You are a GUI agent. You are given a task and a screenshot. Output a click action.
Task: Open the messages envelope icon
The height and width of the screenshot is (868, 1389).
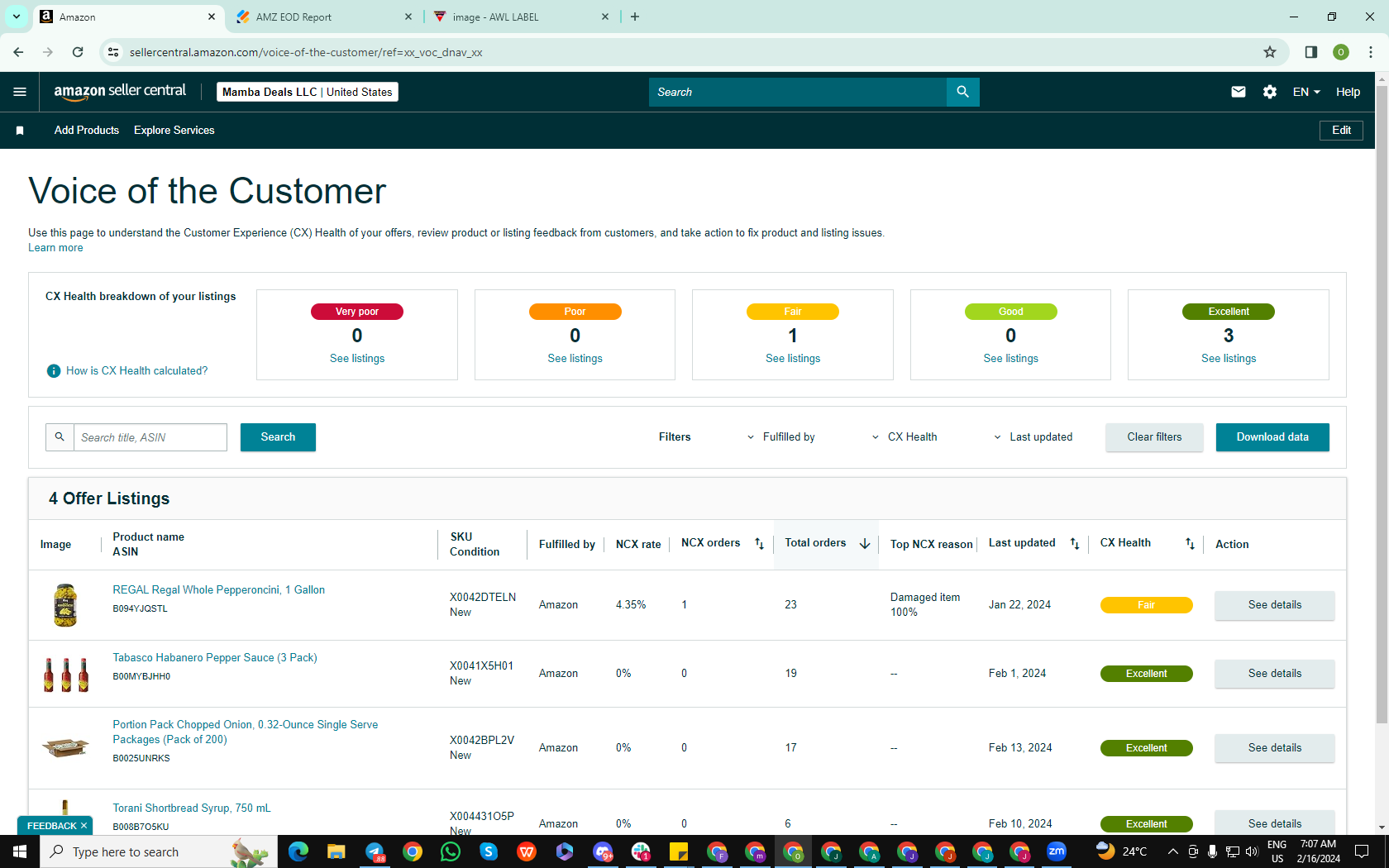click(x=1238, y=92)
